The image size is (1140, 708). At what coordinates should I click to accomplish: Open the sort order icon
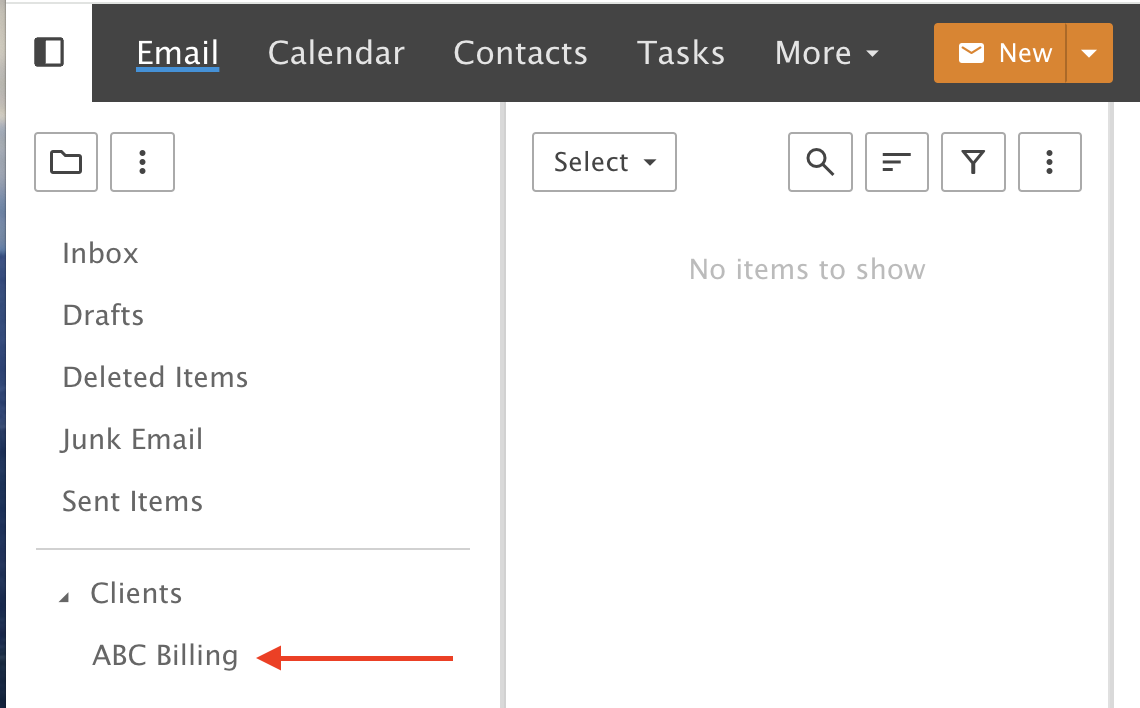[896, 162]
